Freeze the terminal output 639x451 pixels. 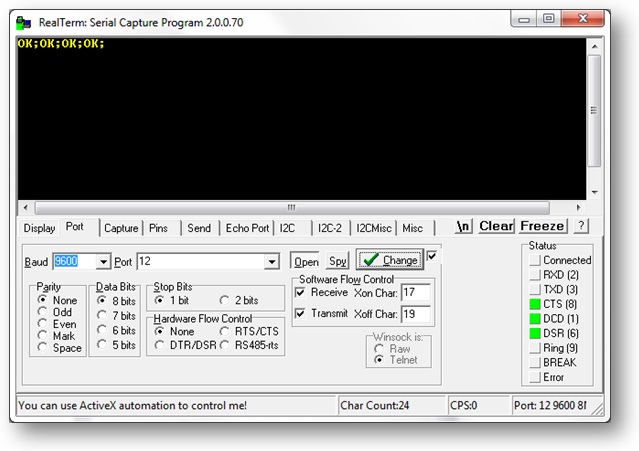pos(543,226)
